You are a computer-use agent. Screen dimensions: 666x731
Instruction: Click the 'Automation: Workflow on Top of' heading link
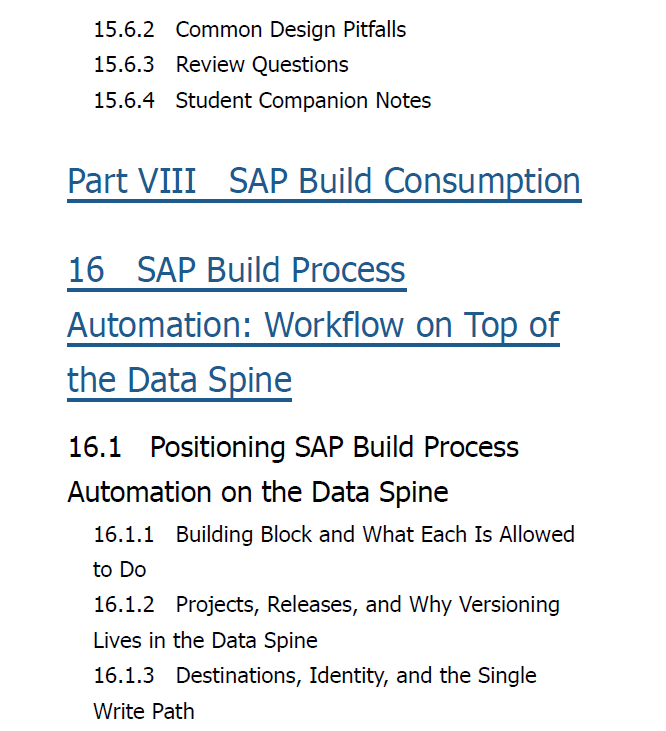click(313, 325)
